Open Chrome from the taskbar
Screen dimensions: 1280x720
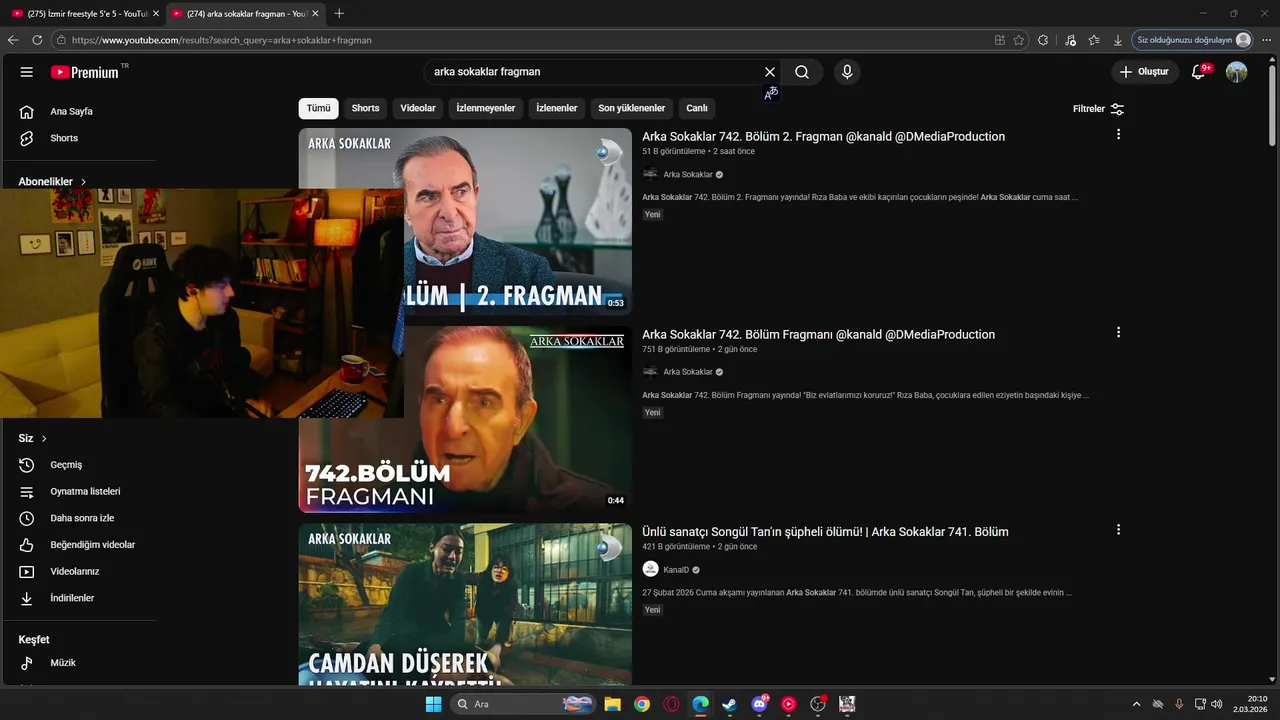(x=642, y=704)
